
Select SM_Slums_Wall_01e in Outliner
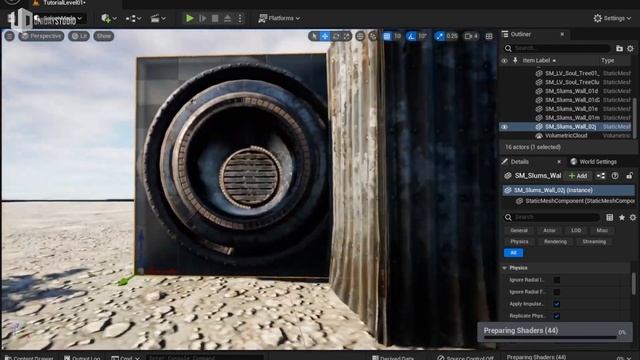[571, 109]
